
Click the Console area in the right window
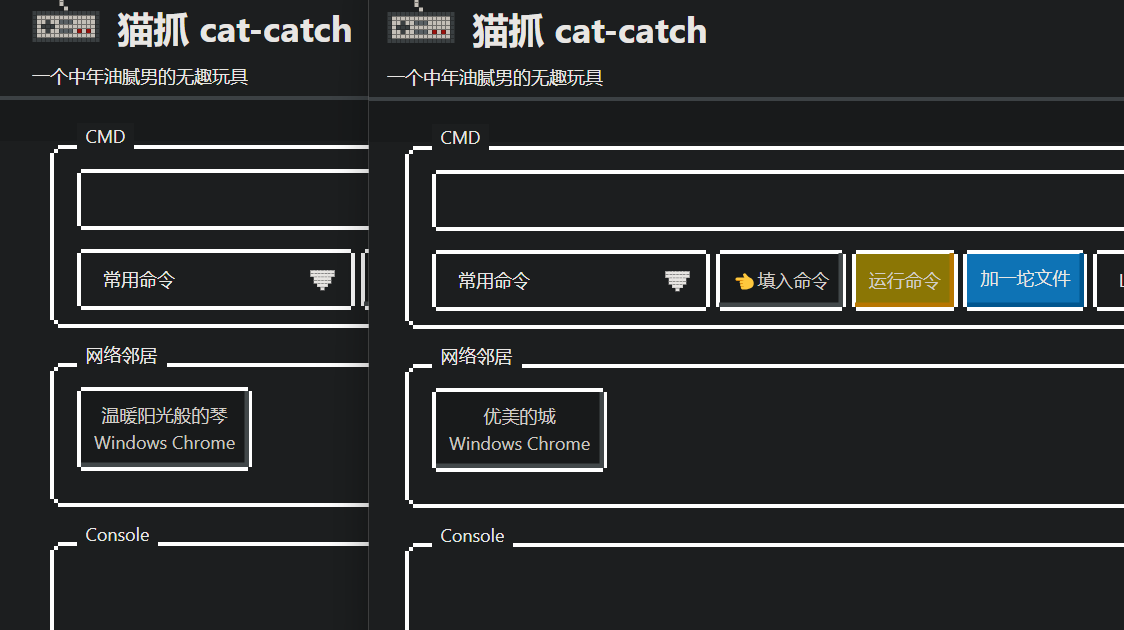tap(765, 588)
